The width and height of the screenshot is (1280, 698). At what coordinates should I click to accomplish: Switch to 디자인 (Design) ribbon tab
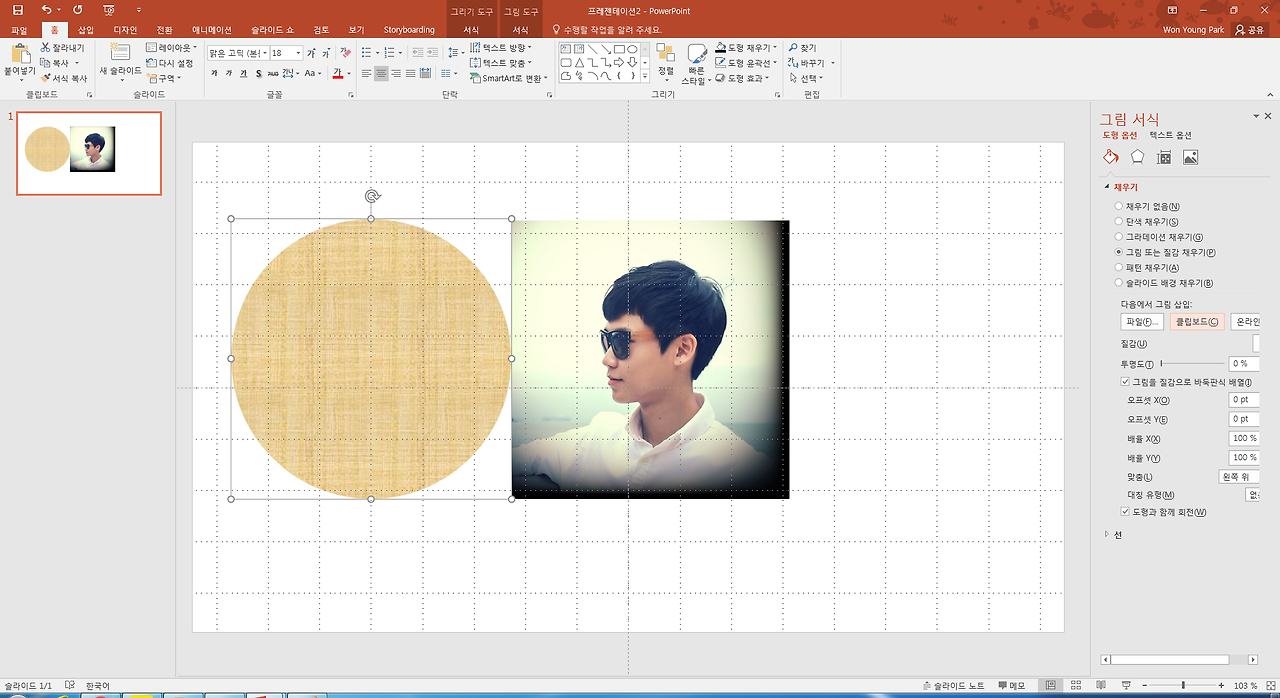(x=125, y=30)
